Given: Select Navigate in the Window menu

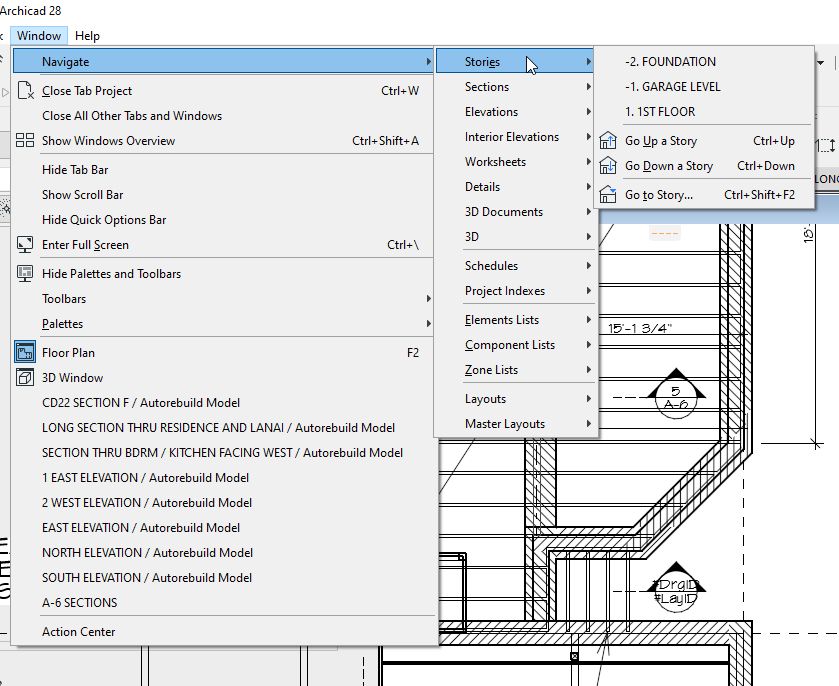Looking at the screenshot, I should click(x=223, y=62).
